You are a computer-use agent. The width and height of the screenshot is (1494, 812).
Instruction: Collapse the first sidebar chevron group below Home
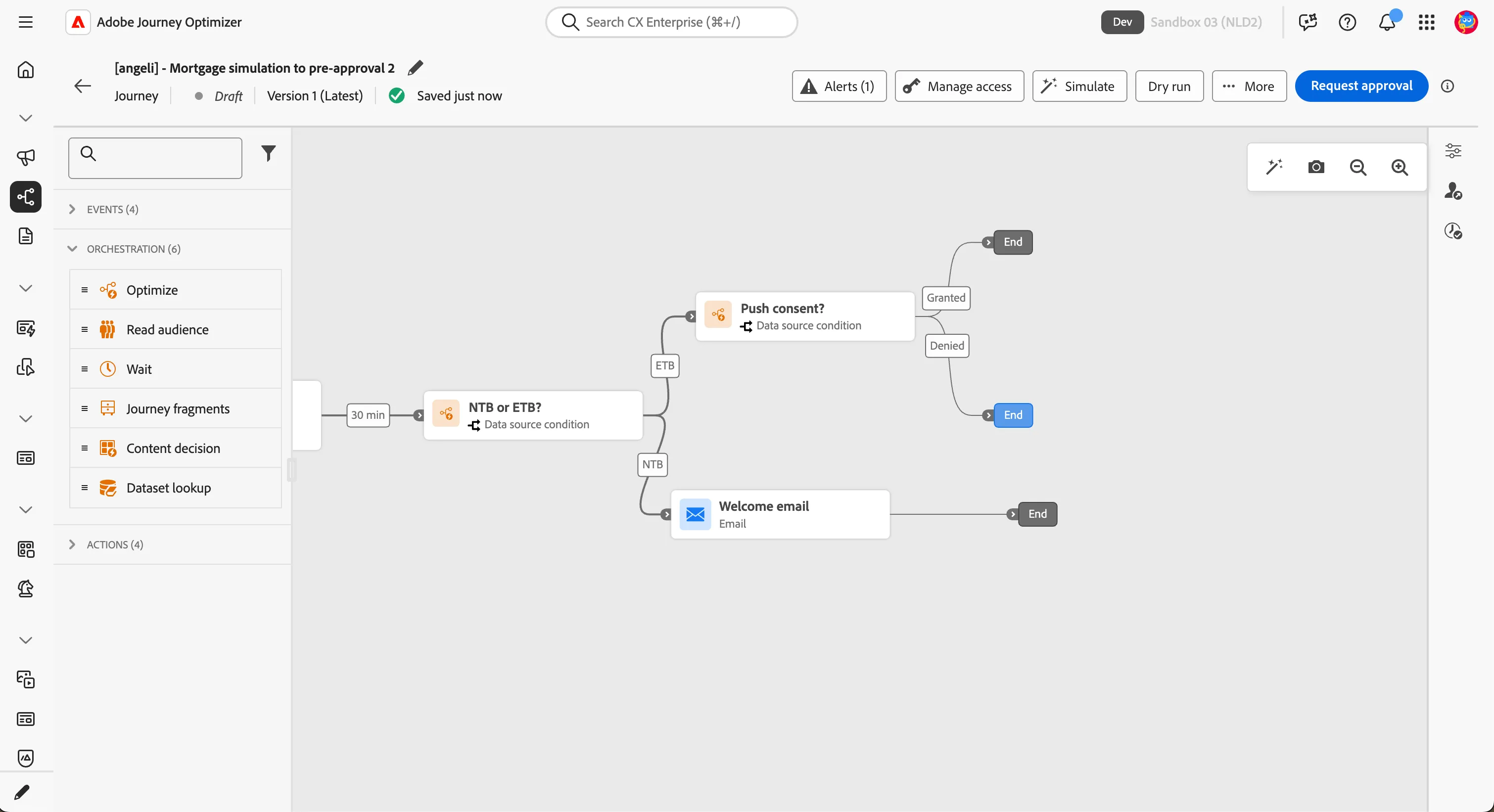point(26,118)
